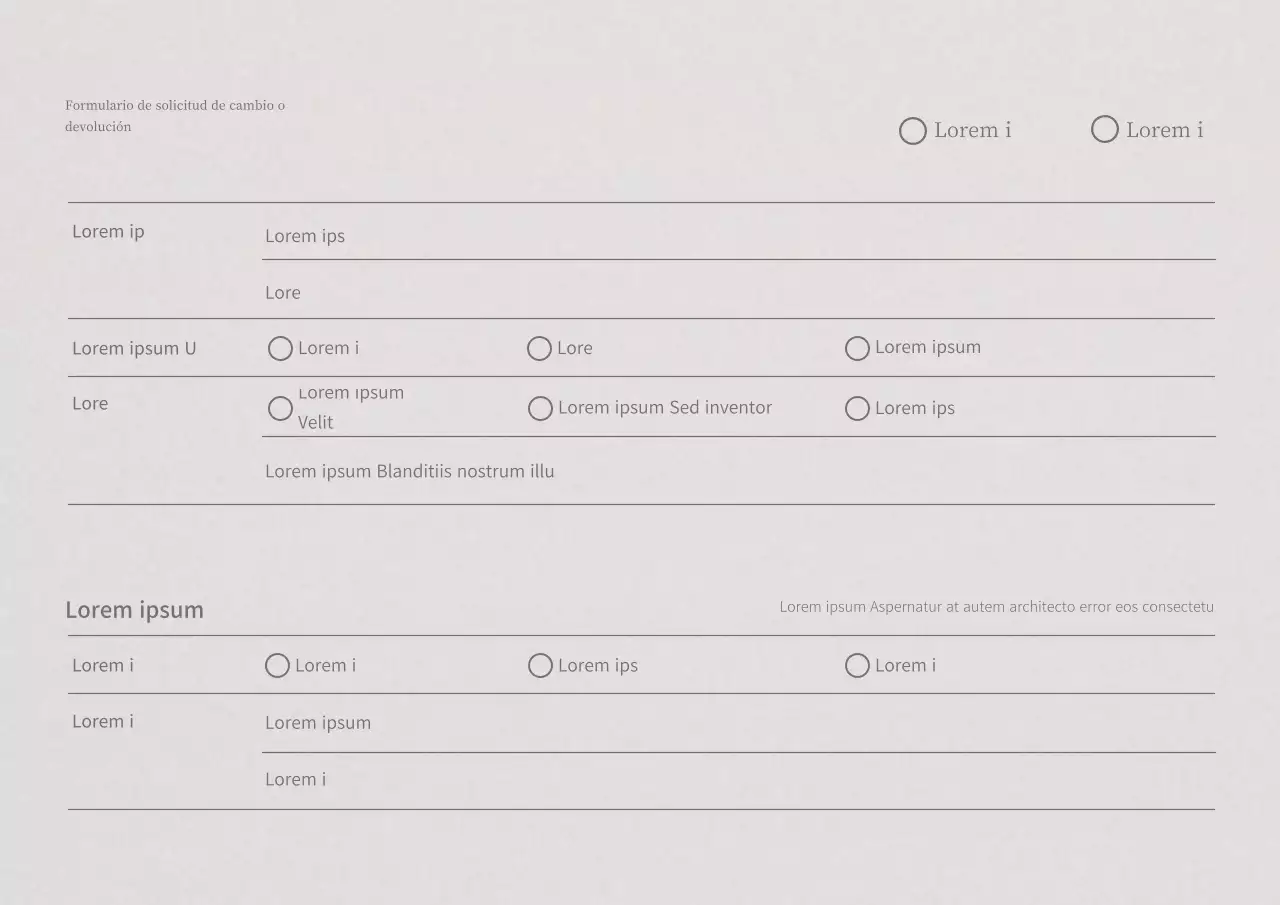Choose "Lore" radio in the Lorem ipsum U row
Screen dimensions: 1280x905
540,349
